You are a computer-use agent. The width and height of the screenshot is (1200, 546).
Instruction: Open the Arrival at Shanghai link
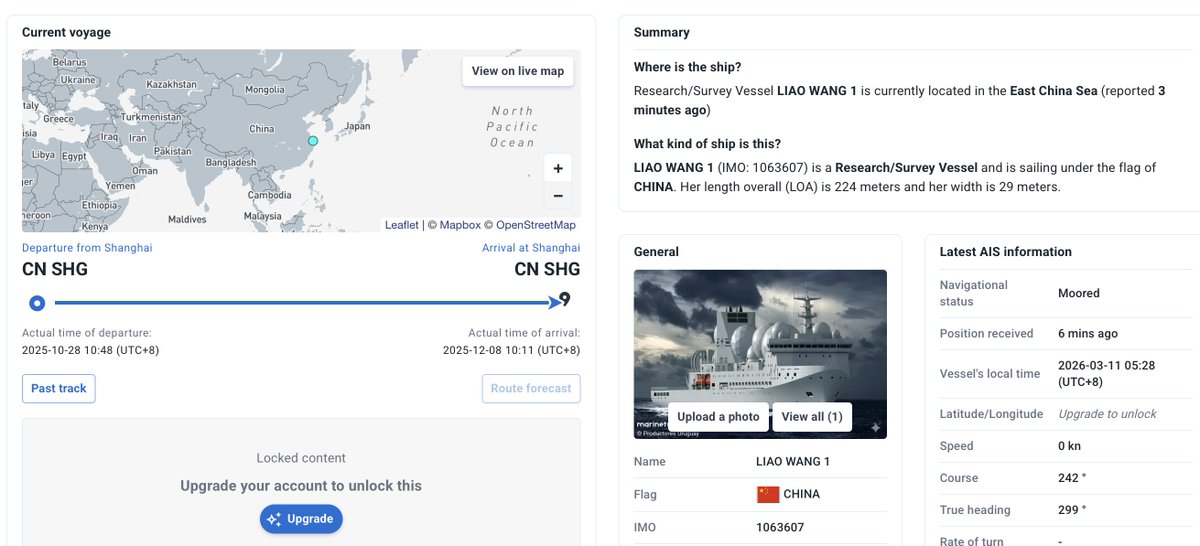point(531,248)
